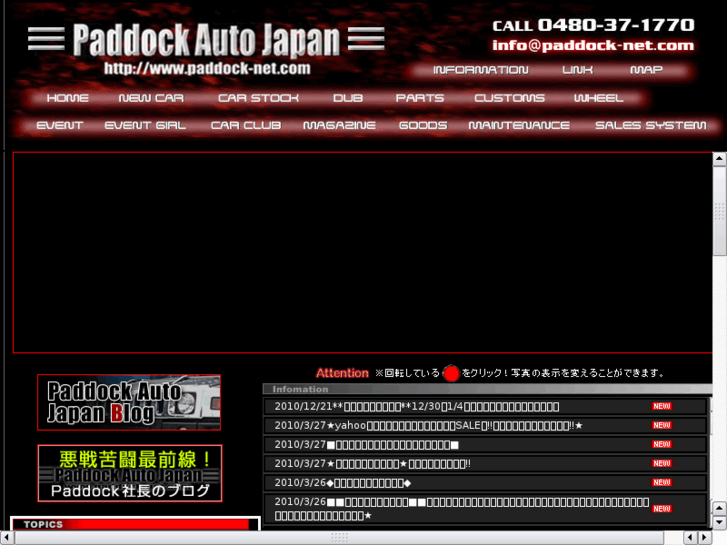The width and height of the screenshot is (727, 545).
Task: Select MAINTENANCE in the menu
Action: pyautogui.click(x=519, y=125)
